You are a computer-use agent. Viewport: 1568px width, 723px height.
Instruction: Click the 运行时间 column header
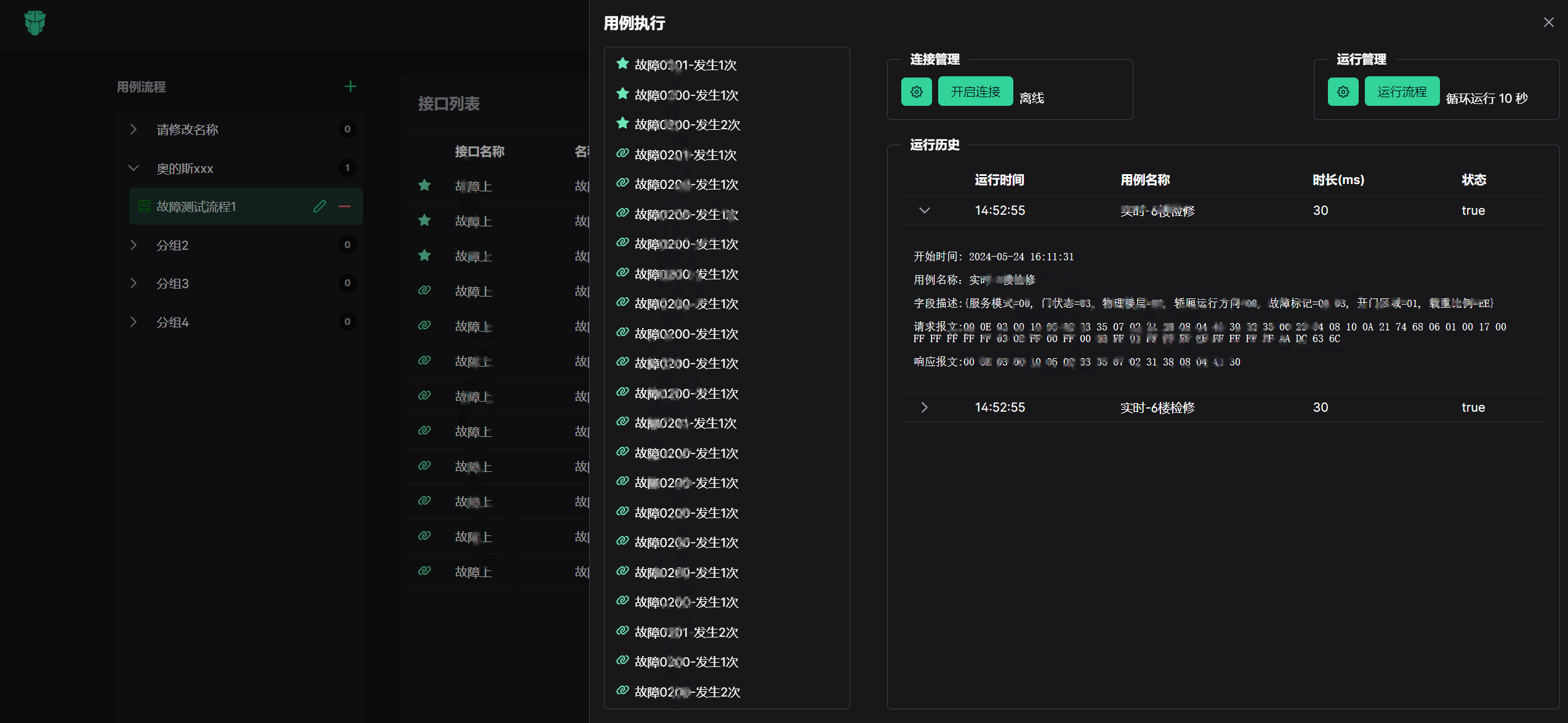click(x=1000, y=180)
